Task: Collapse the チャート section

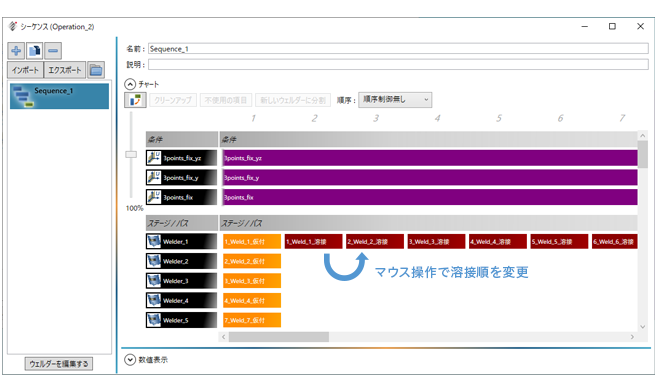Action: pyautogui.click(x=130, y=84)
